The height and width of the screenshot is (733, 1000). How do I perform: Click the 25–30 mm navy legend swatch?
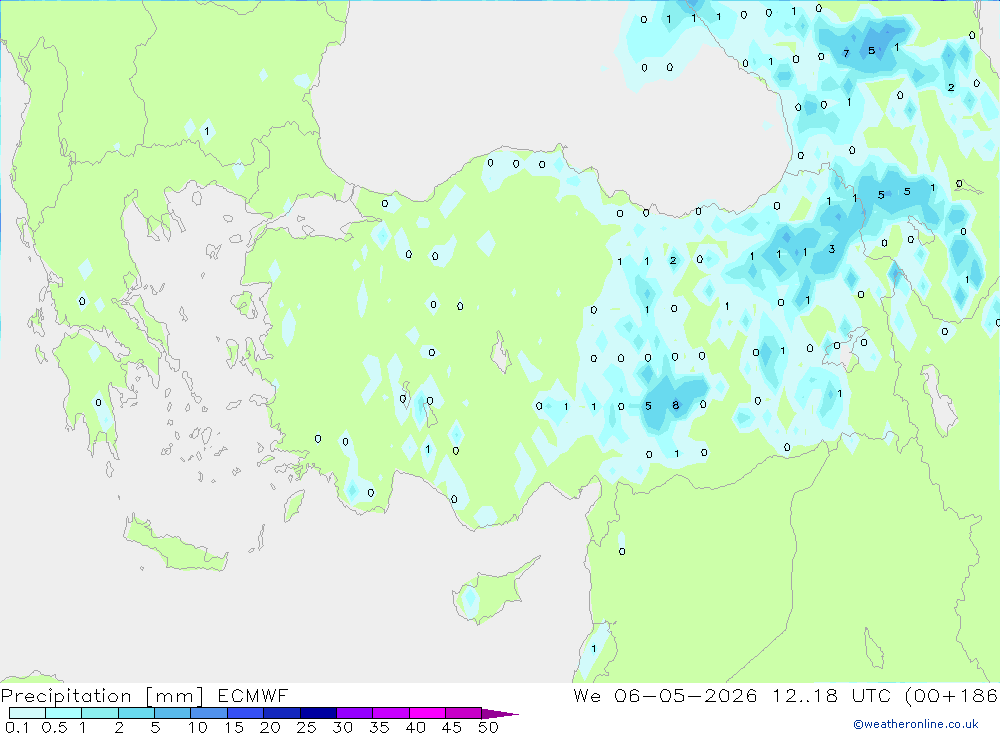[318, 713]
